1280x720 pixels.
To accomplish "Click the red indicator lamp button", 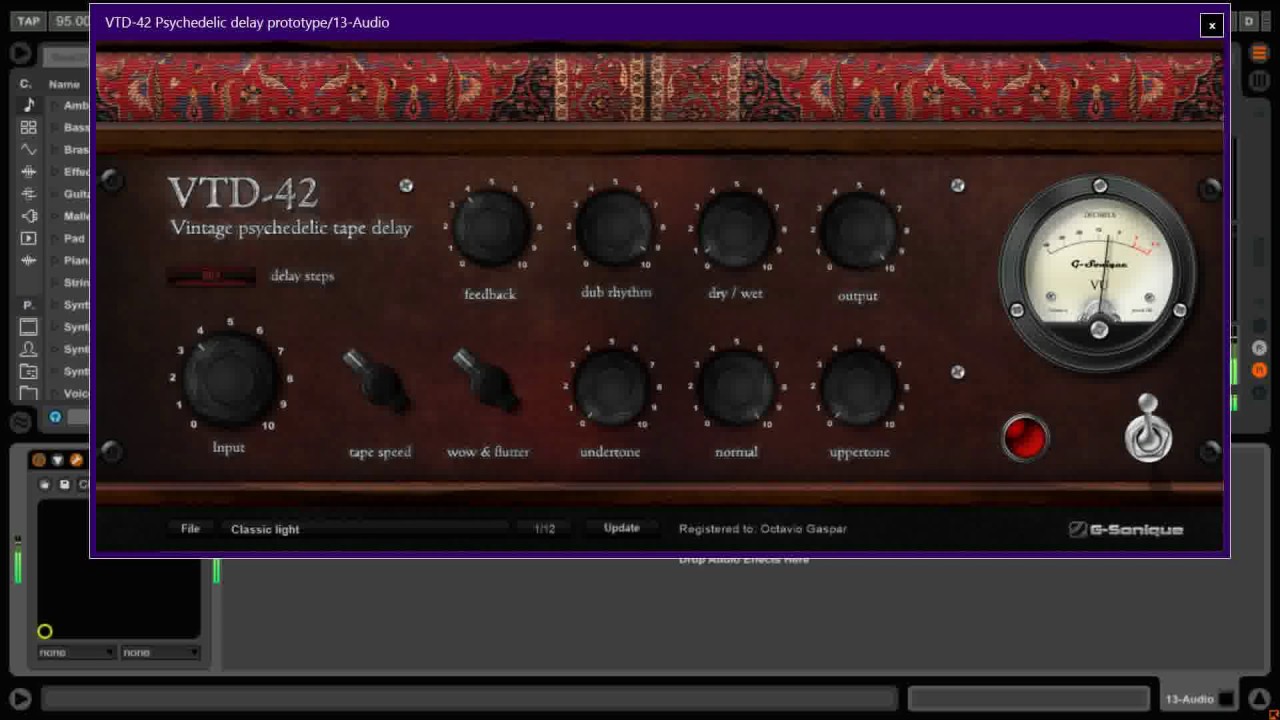I will pos(1024,438).
